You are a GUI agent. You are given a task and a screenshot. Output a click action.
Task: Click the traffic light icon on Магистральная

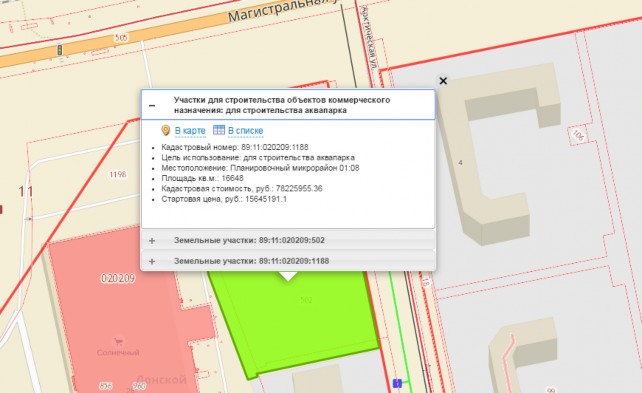60,50
